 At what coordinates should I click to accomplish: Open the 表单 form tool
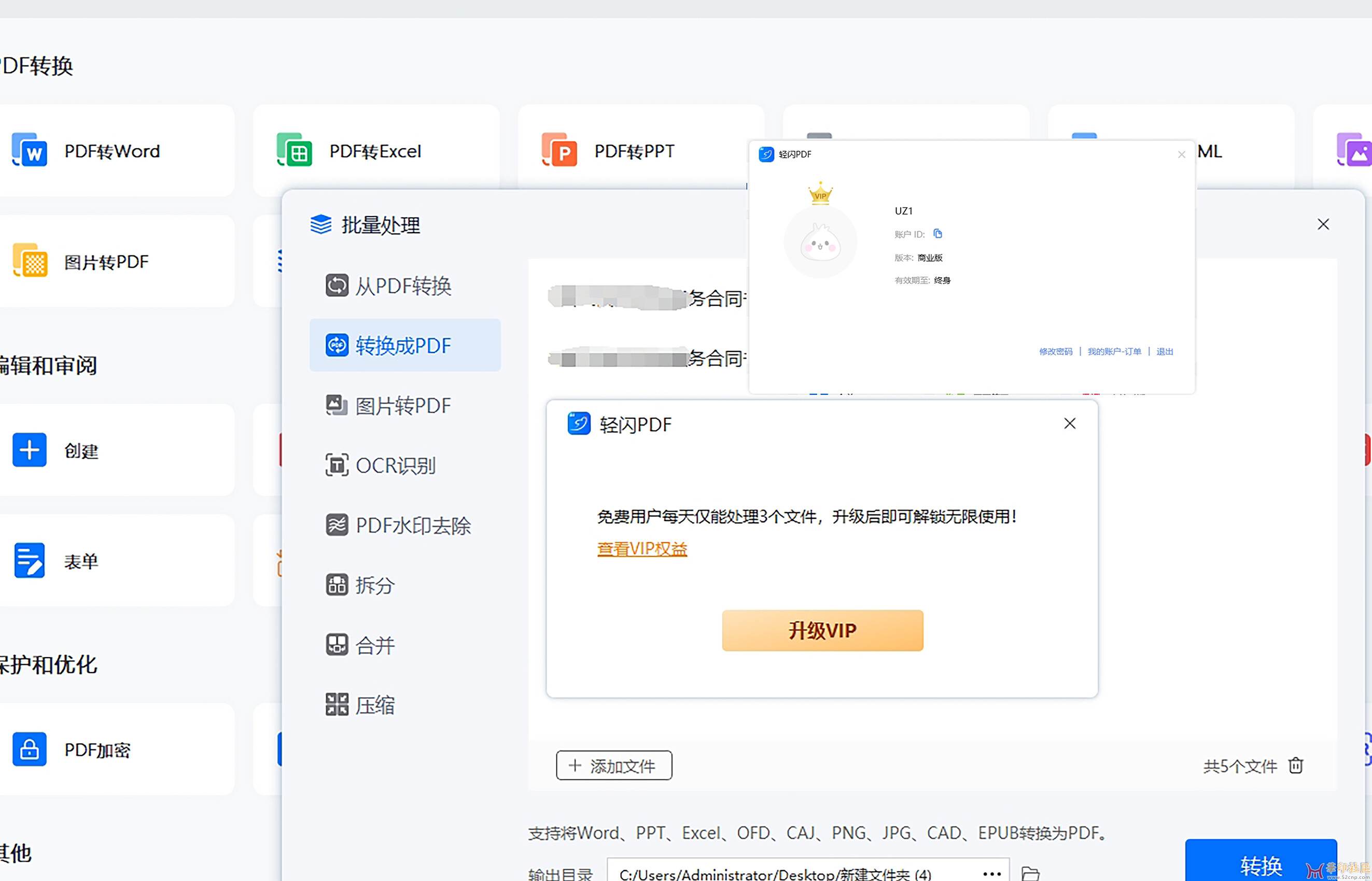coord(80,561)
